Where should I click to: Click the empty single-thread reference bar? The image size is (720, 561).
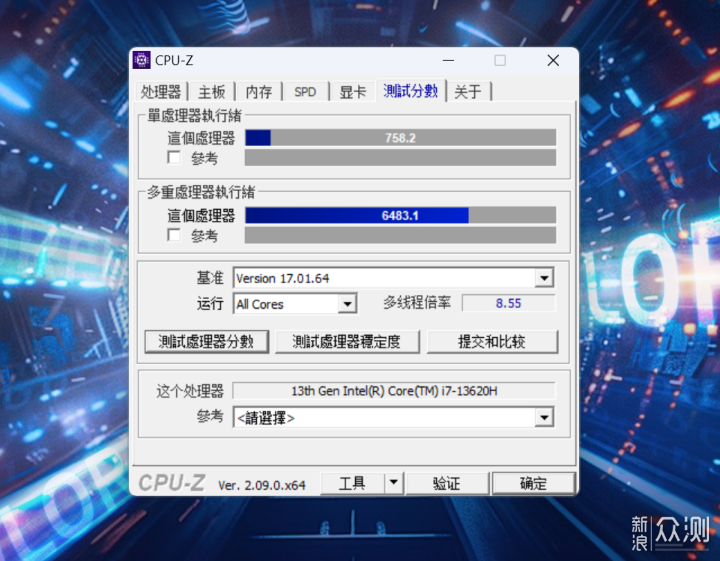400,157
